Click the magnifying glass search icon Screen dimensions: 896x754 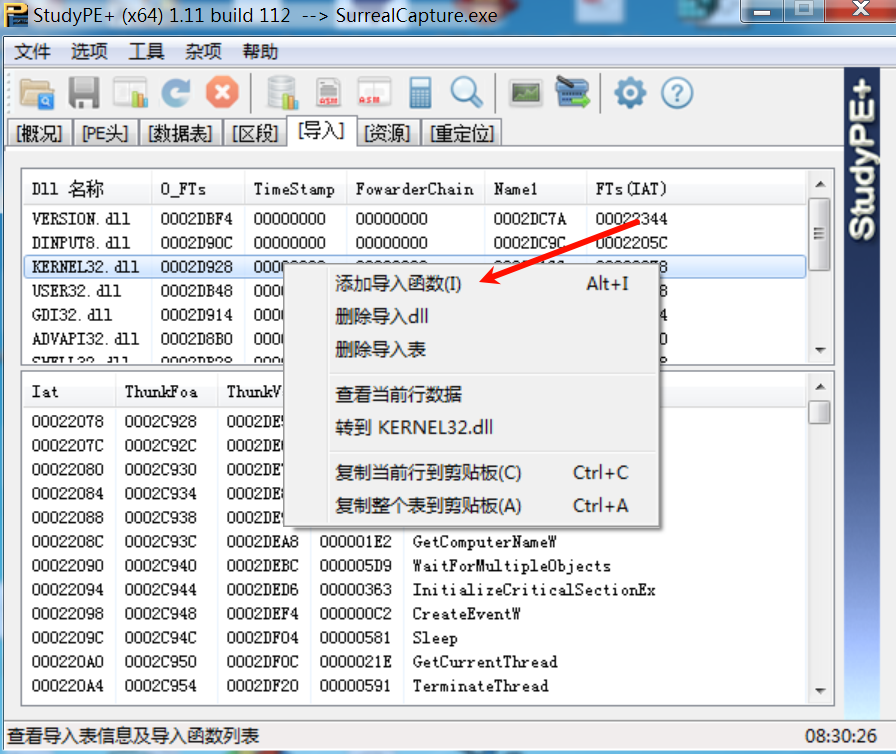pos(466,93)
